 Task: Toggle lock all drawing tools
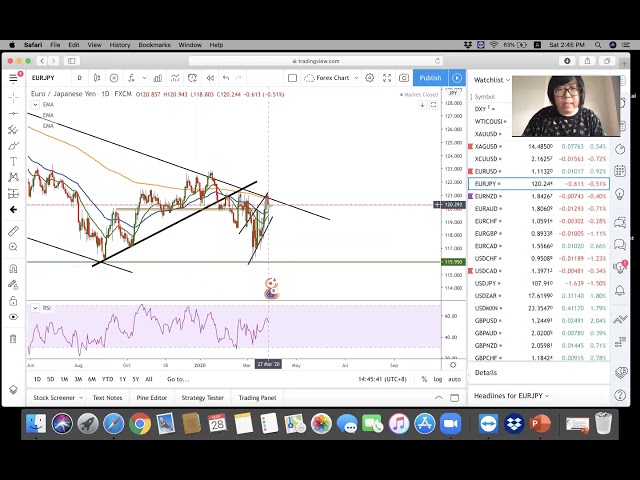[13, 300]
